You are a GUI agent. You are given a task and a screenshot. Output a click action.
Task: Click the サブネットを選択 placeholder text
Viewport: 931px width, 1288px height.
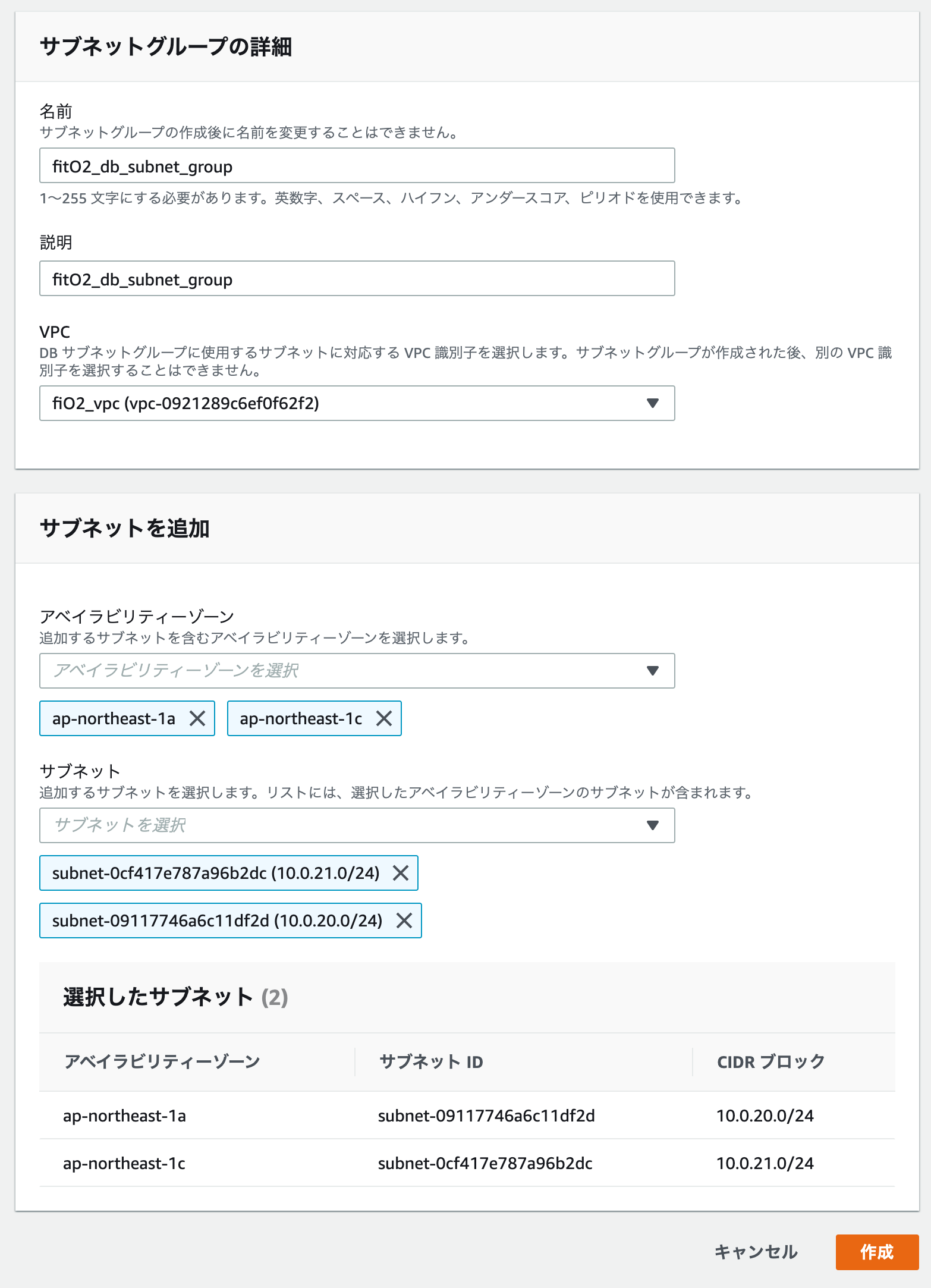tap(119, 825)
